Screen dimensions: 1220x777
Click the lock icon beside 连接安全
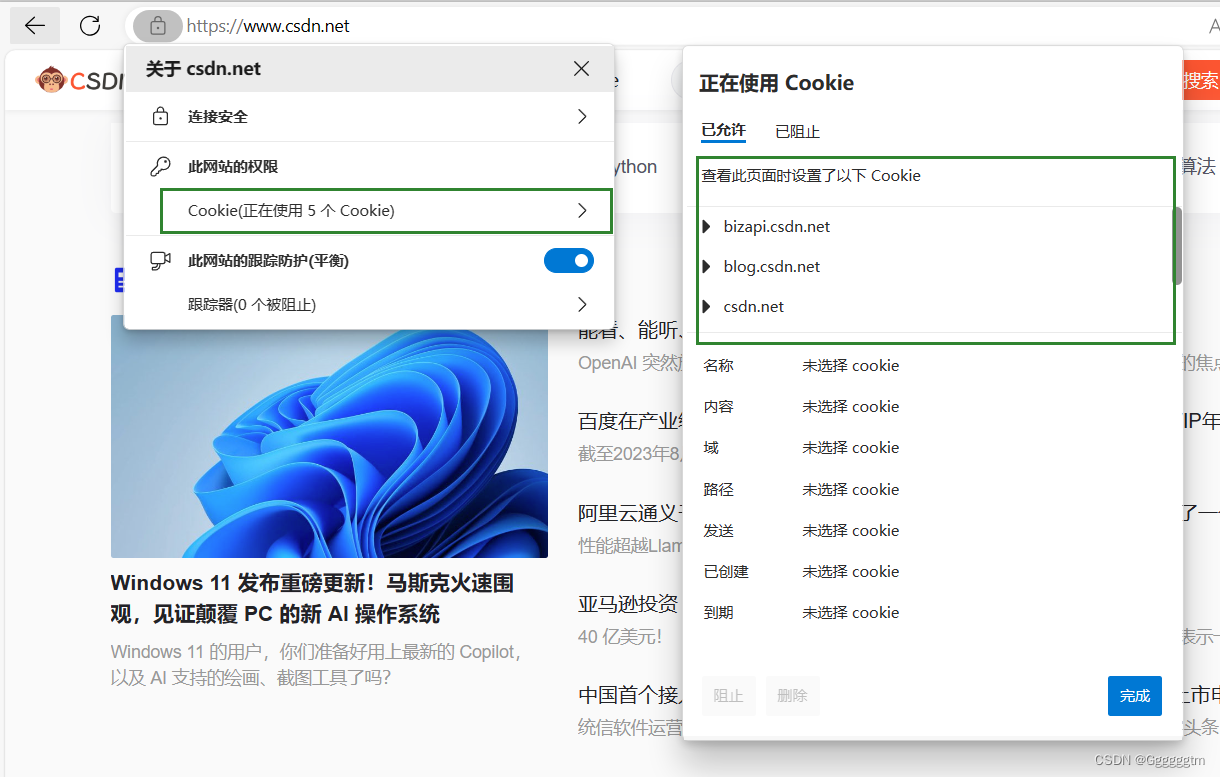(x=160, y=117)
